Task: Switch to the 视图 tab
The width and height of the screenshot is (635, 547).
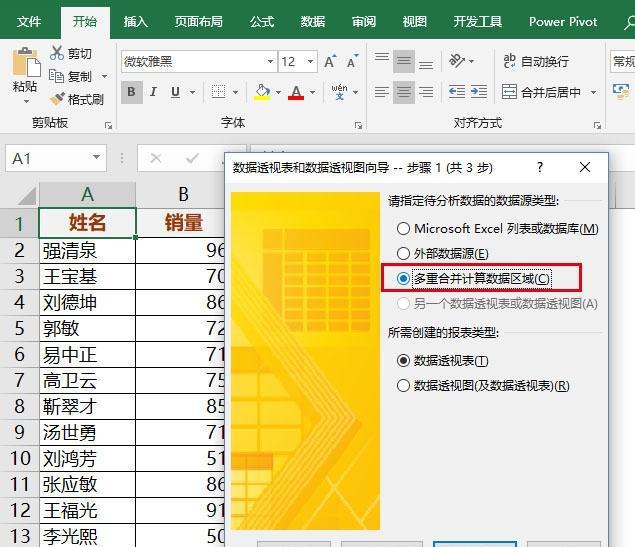Action: 415,21
